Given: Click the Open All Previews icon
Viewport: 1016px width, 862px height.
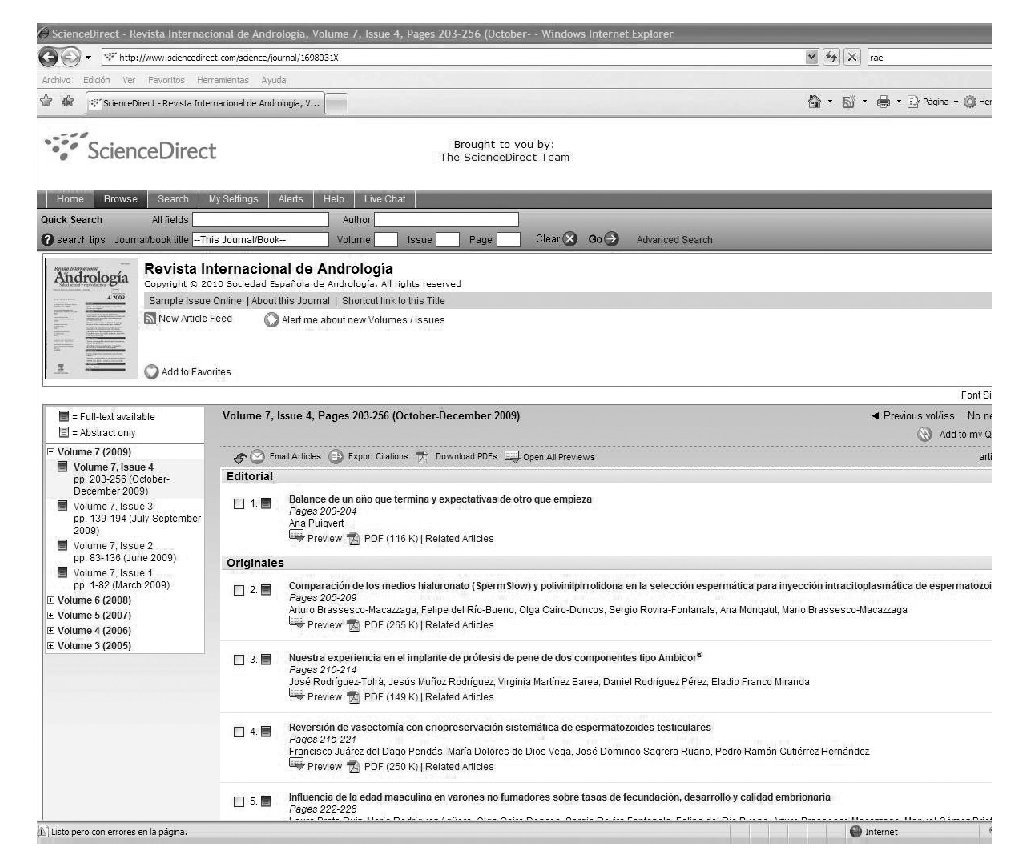Looking at the screenshot, I should [512, 457].
